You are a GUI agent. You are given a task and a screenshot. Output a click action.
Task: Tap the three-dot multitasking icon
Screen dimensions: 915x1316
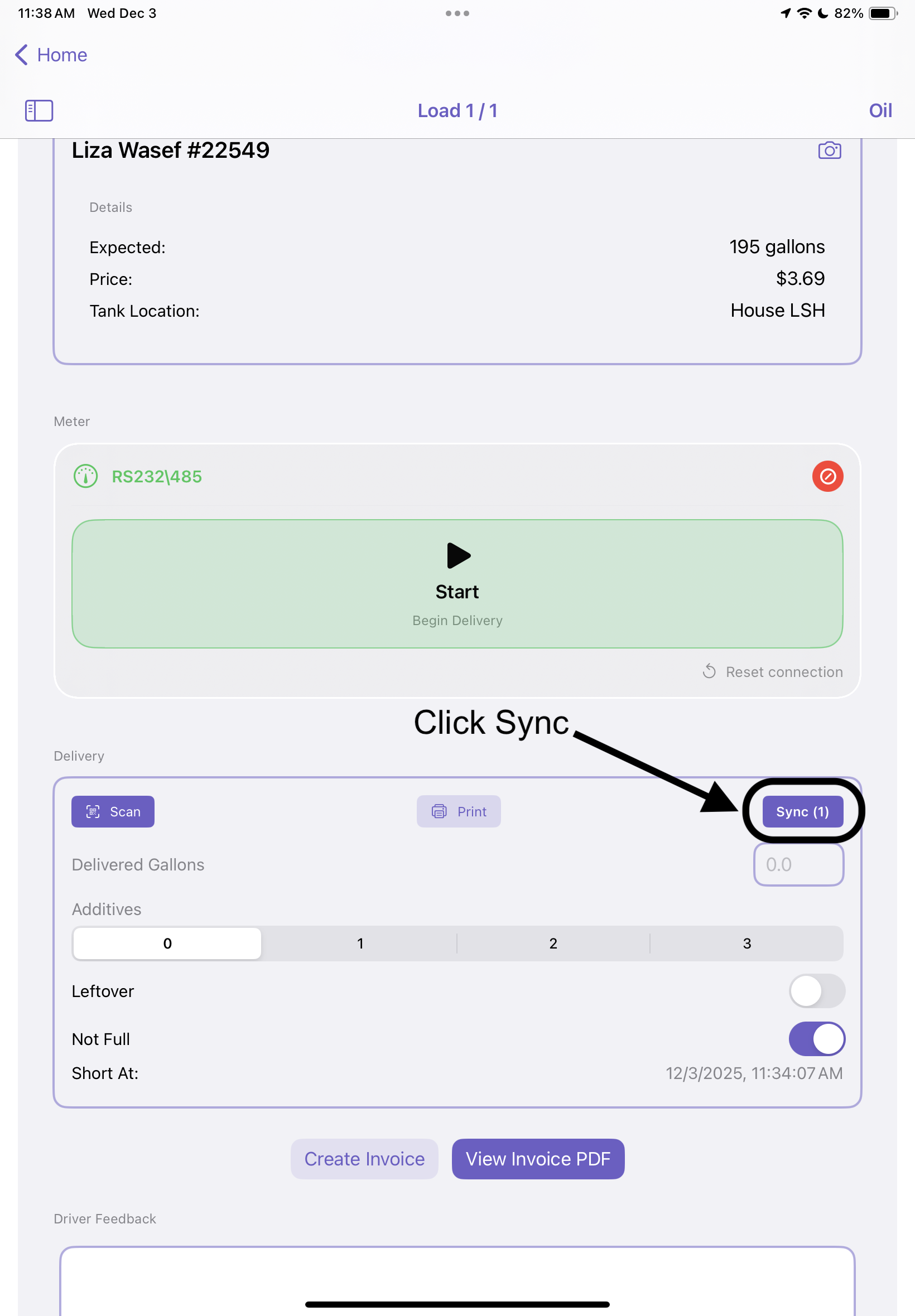click(457, 13)
